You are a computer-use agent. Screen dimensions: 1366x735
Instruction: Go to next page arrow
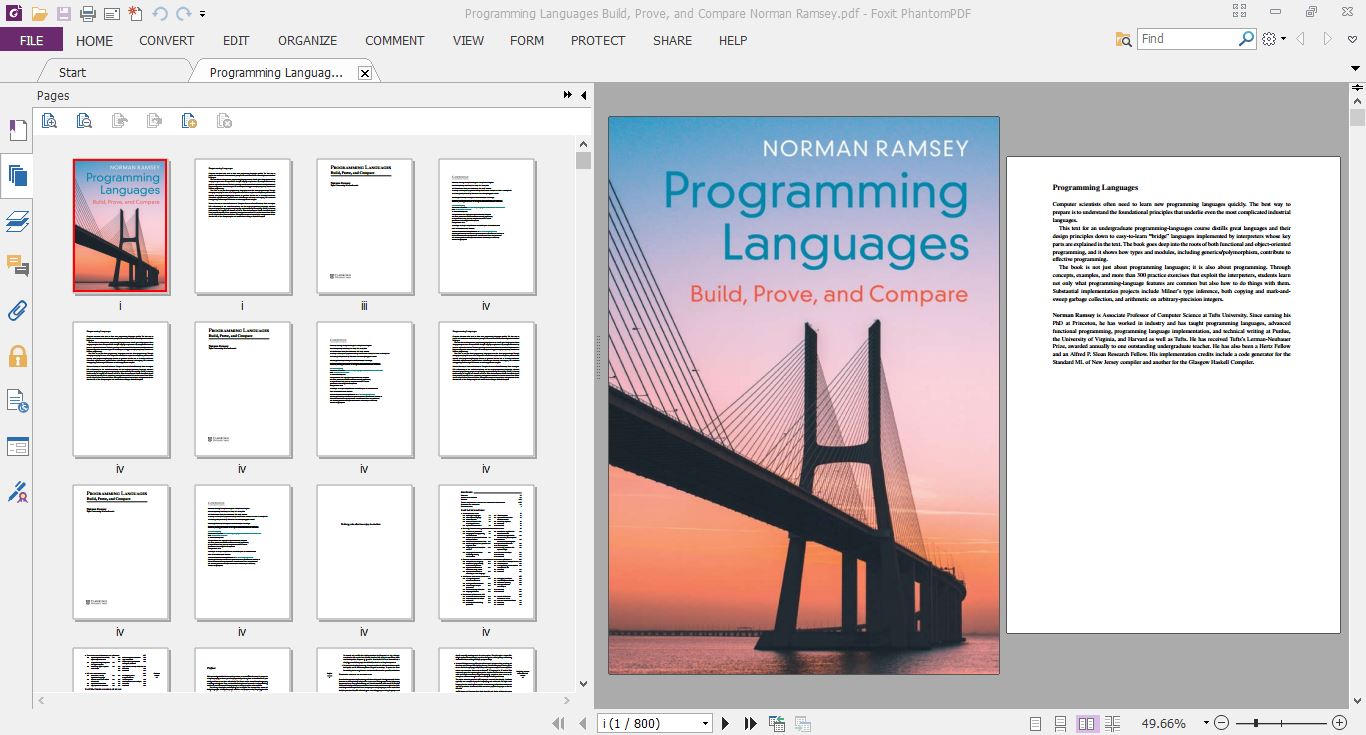(x=726, y=723)
